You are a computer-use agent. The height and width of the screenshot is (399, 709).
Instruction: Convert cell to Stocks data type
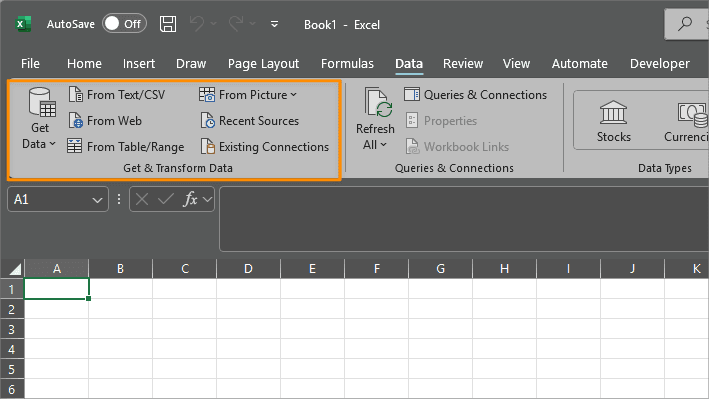(x=614, y=121)
